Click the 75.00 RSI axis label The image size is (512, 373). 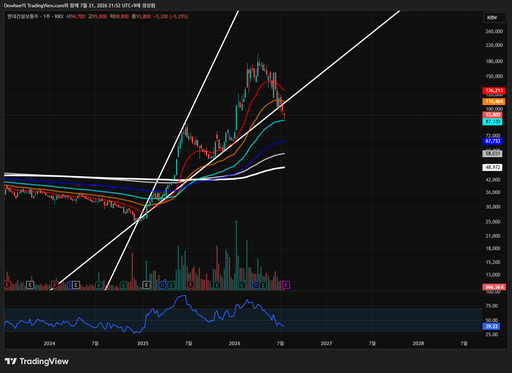pyautogui.click(x=492, y=306)
